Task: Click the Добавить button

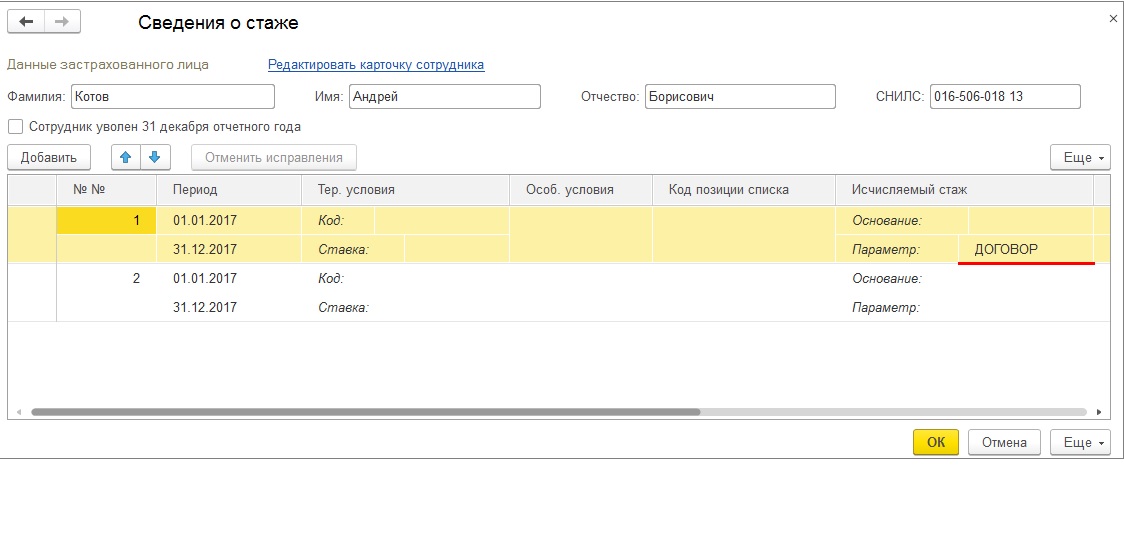Action: pyautogui.click(x=48, y=157)
